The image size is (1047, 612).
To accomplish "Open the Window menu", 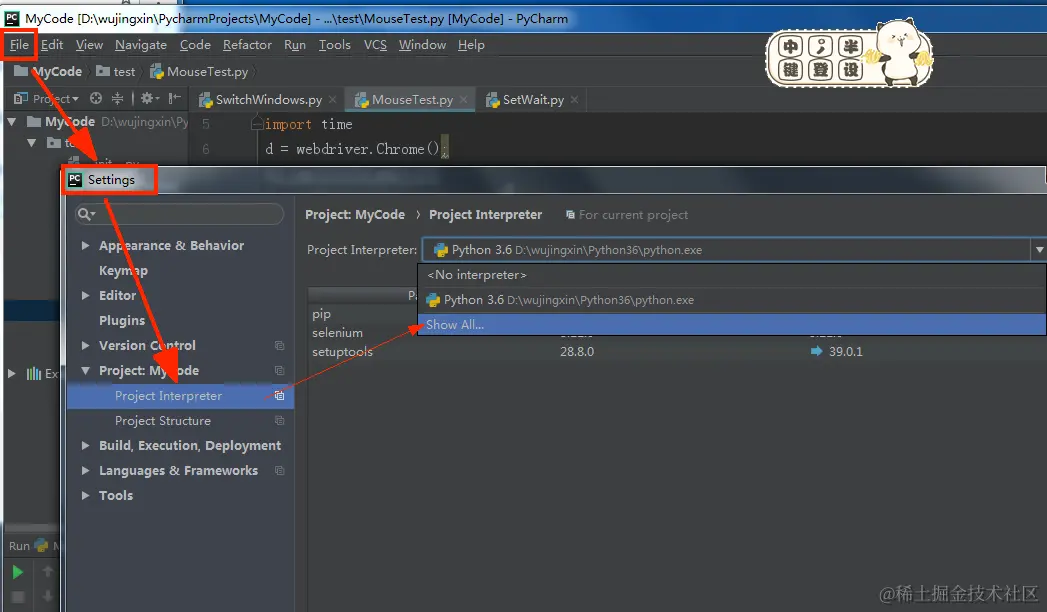I will tap(422, 45).
